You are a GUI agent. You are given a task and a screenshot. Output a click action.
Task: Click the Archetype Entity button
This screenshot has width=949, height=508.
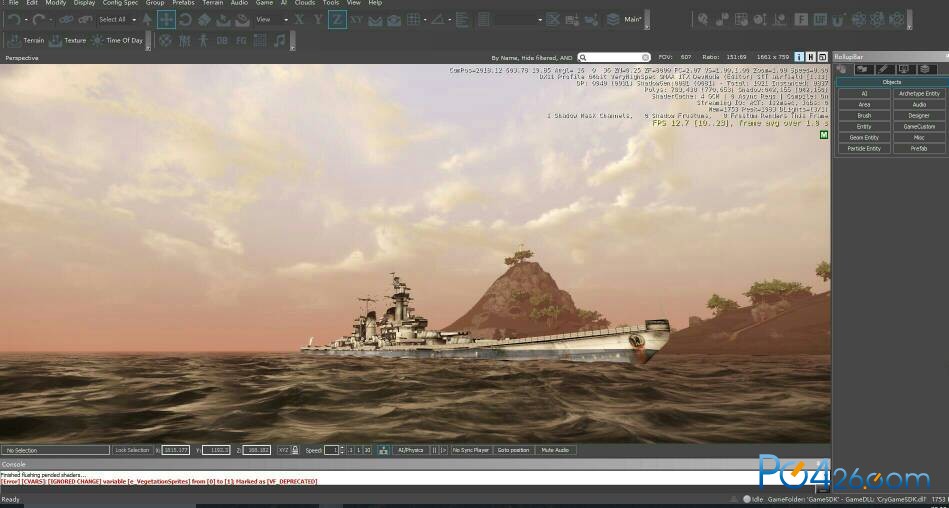point(919,94)
